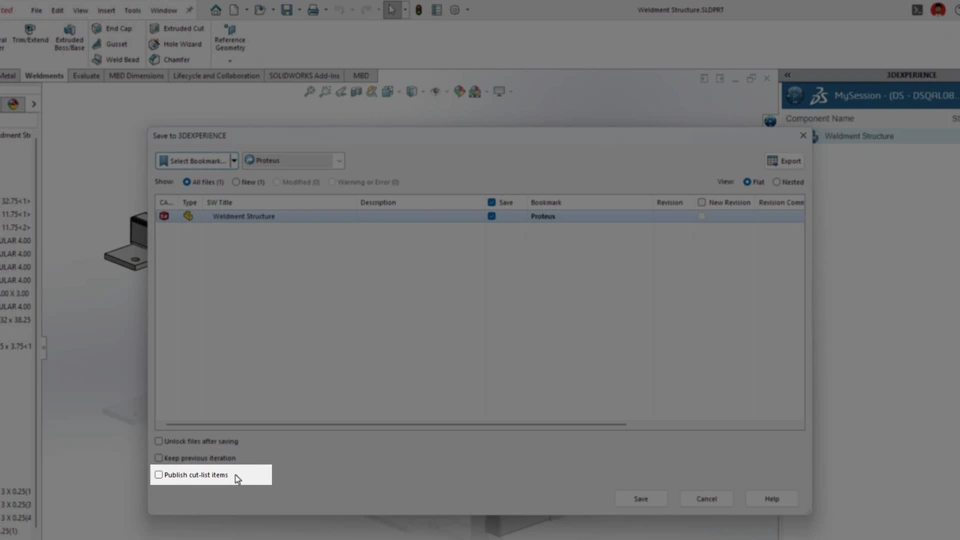Select the Extruded Boss/Base tool
960x540 pixels.
pos(69,38)
